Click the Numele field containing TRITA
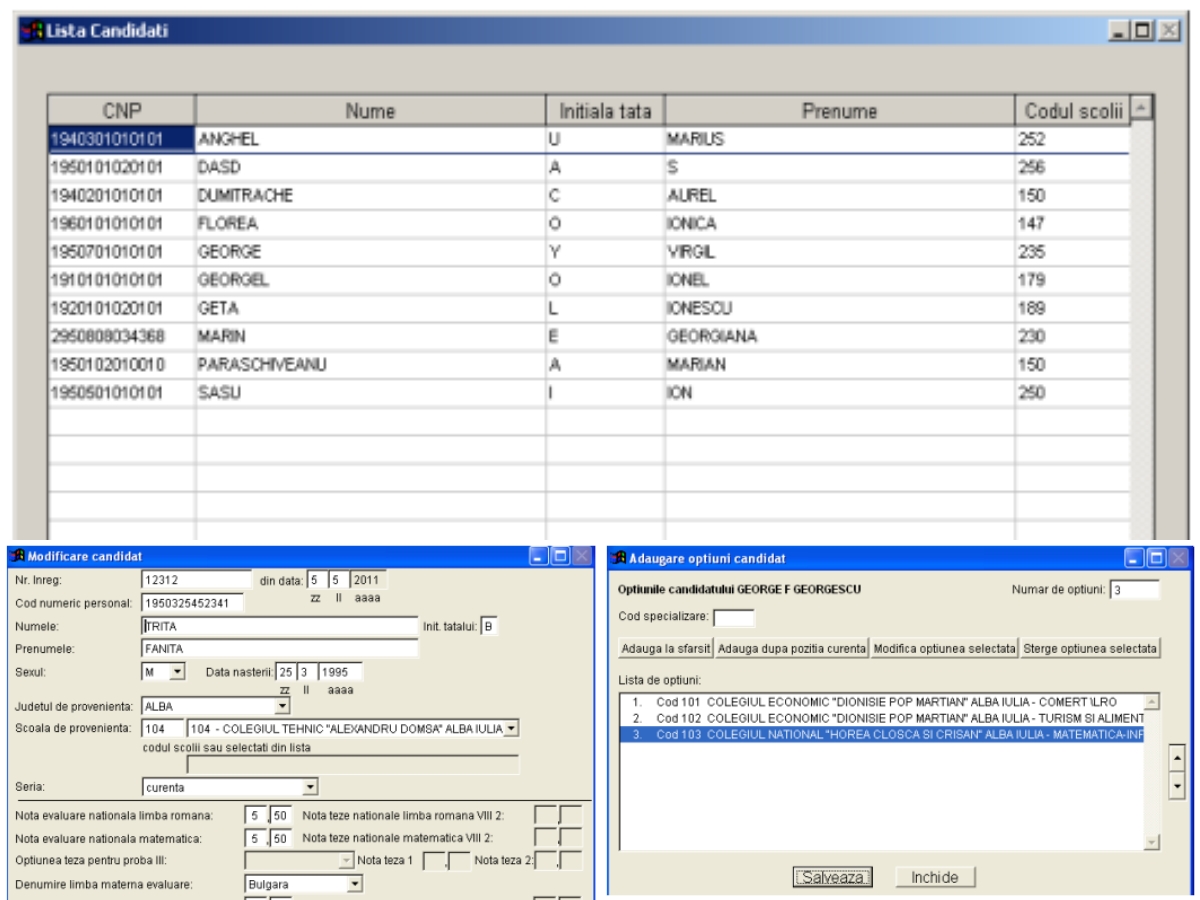Image resolution: width=1200 pixels, height=900 pixels. pyautogui.click(x=279, y=626)
